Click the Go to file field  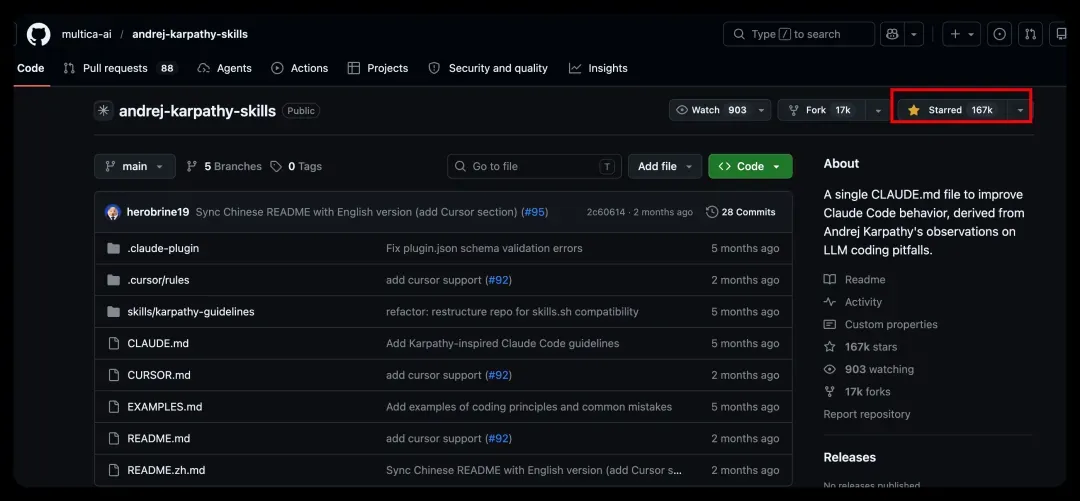(534, 166)
